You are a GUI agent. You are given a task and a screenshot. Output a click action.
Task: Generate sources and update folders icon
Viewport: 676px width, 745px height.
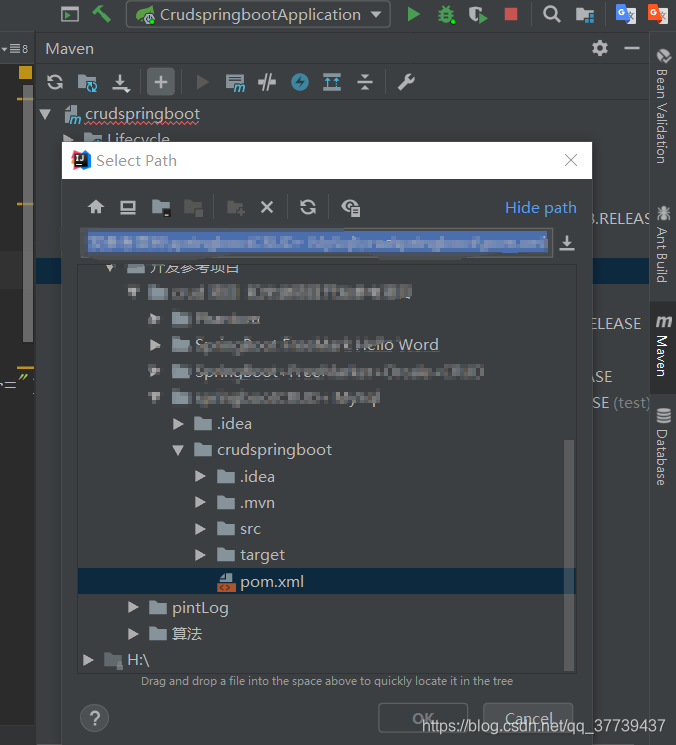(87, 83)
